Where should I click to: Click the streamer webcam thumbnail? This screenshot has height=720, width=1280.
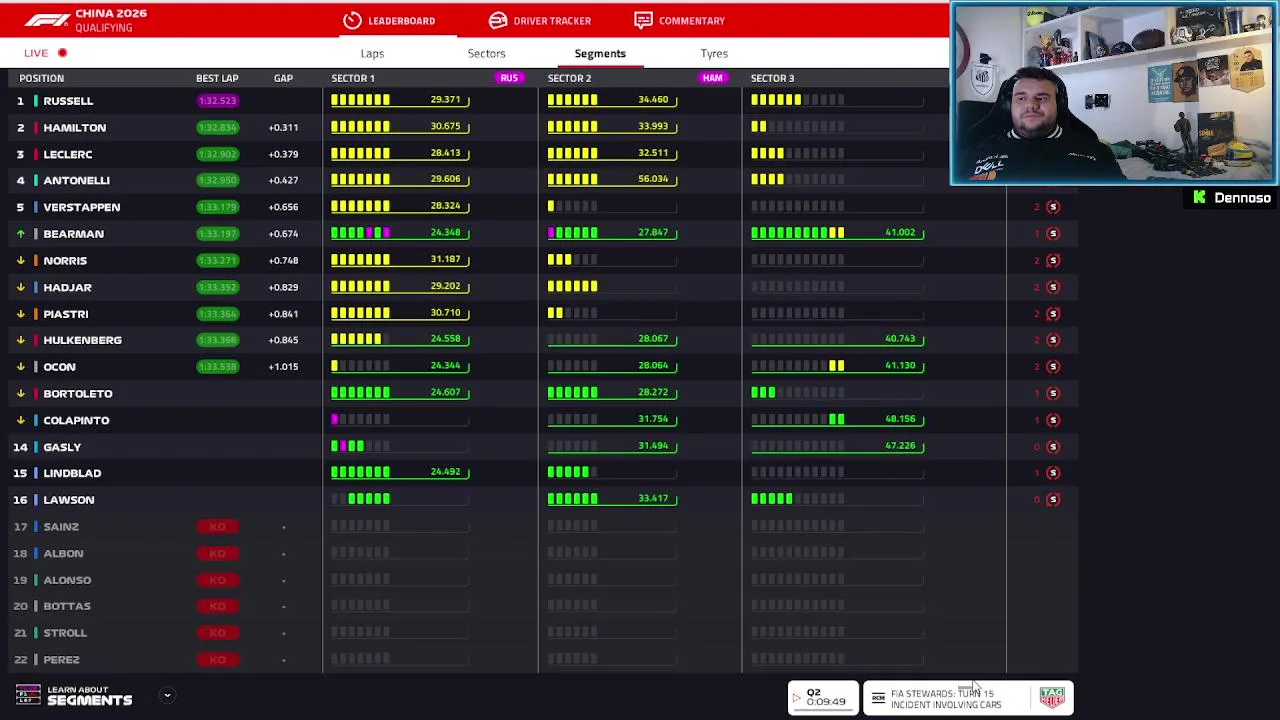(1114, 95)
